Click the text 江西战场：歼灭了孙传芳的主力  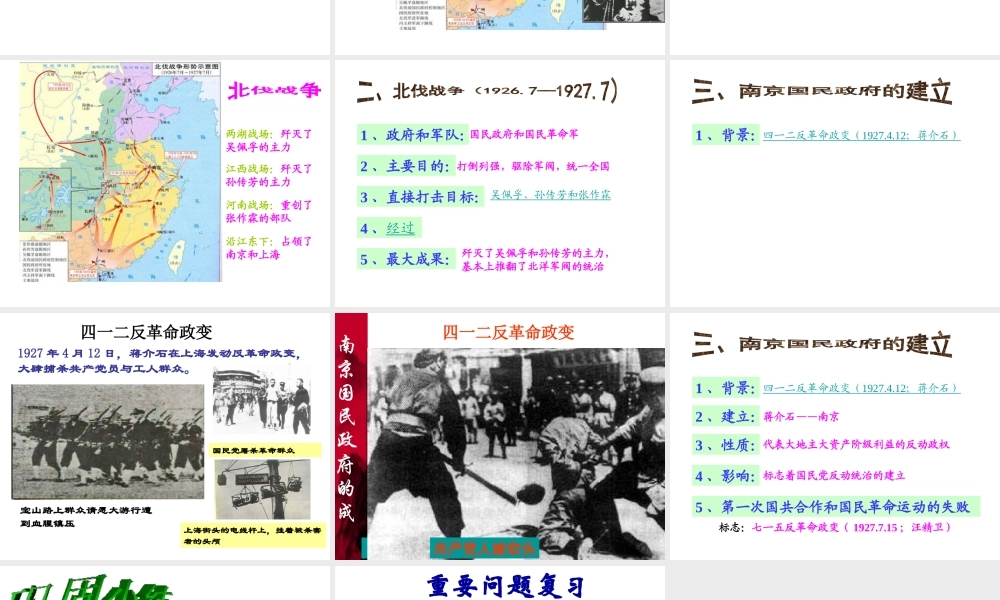(x=269, y=175)
